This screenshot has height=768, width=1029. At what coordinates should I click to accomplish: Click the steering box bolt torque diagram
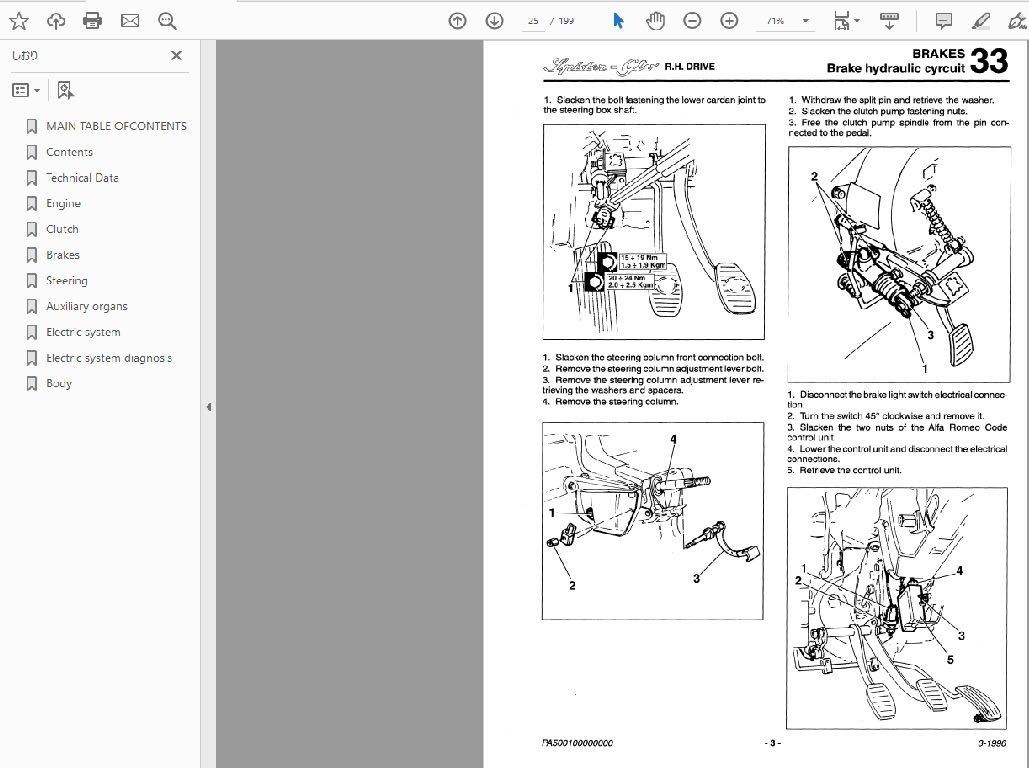654,232
